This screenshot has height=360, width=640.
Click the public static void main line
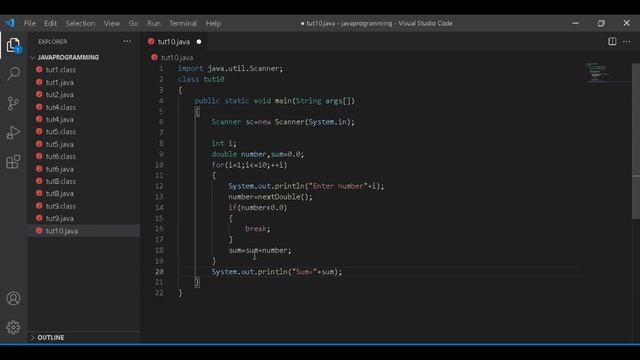274,100
